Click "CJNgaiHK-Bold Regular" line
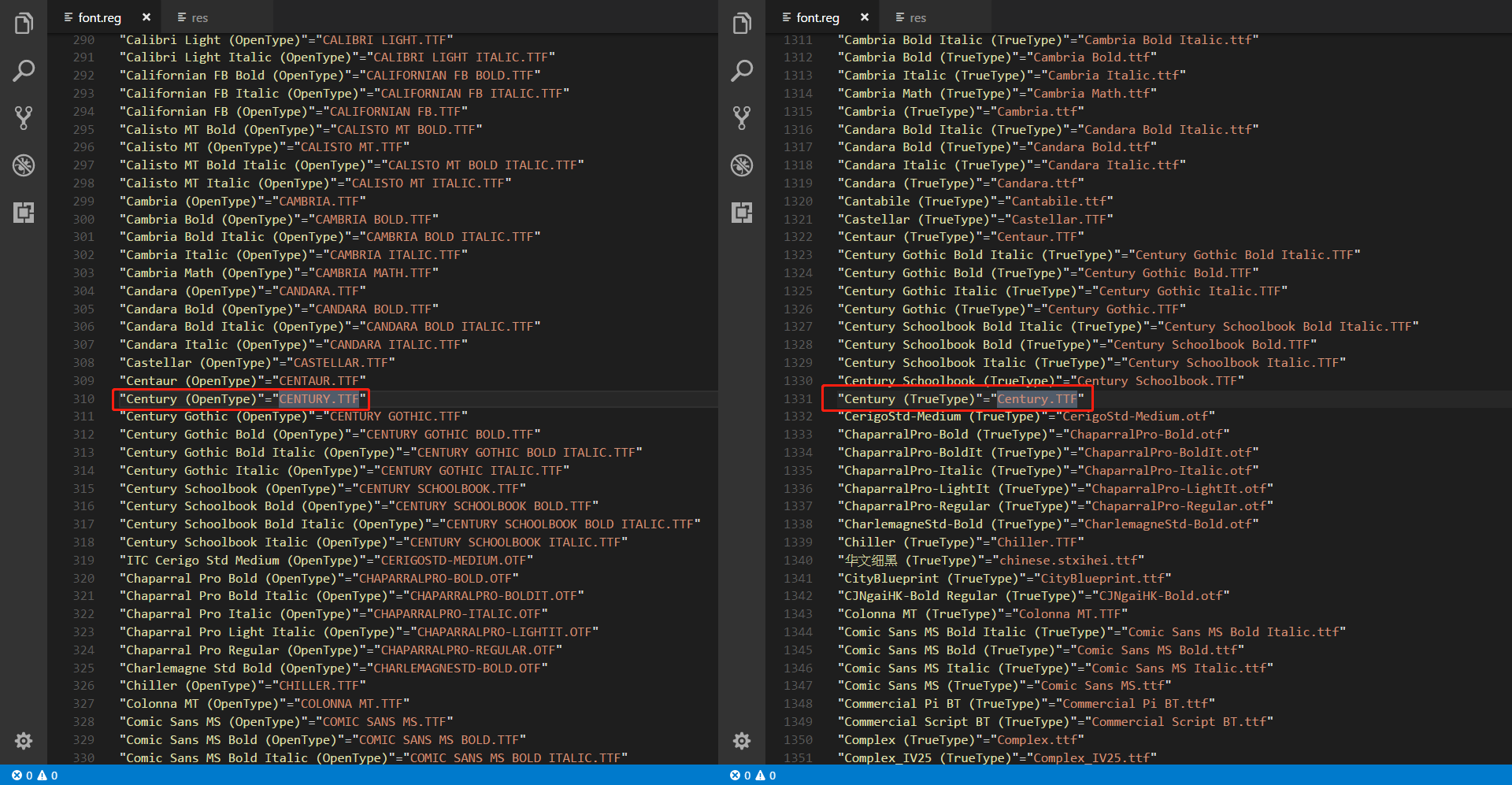The image size is (1512, 785). coord(1033,596)
